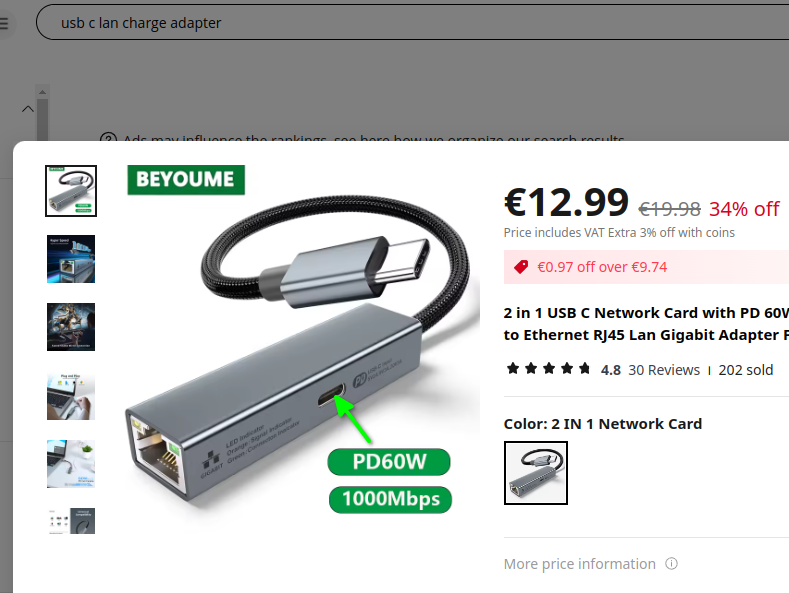View the fourth thumbnail showing laptop plug
Image resolution: width=789 pixels, height=593 pixels.
(71, 396)
